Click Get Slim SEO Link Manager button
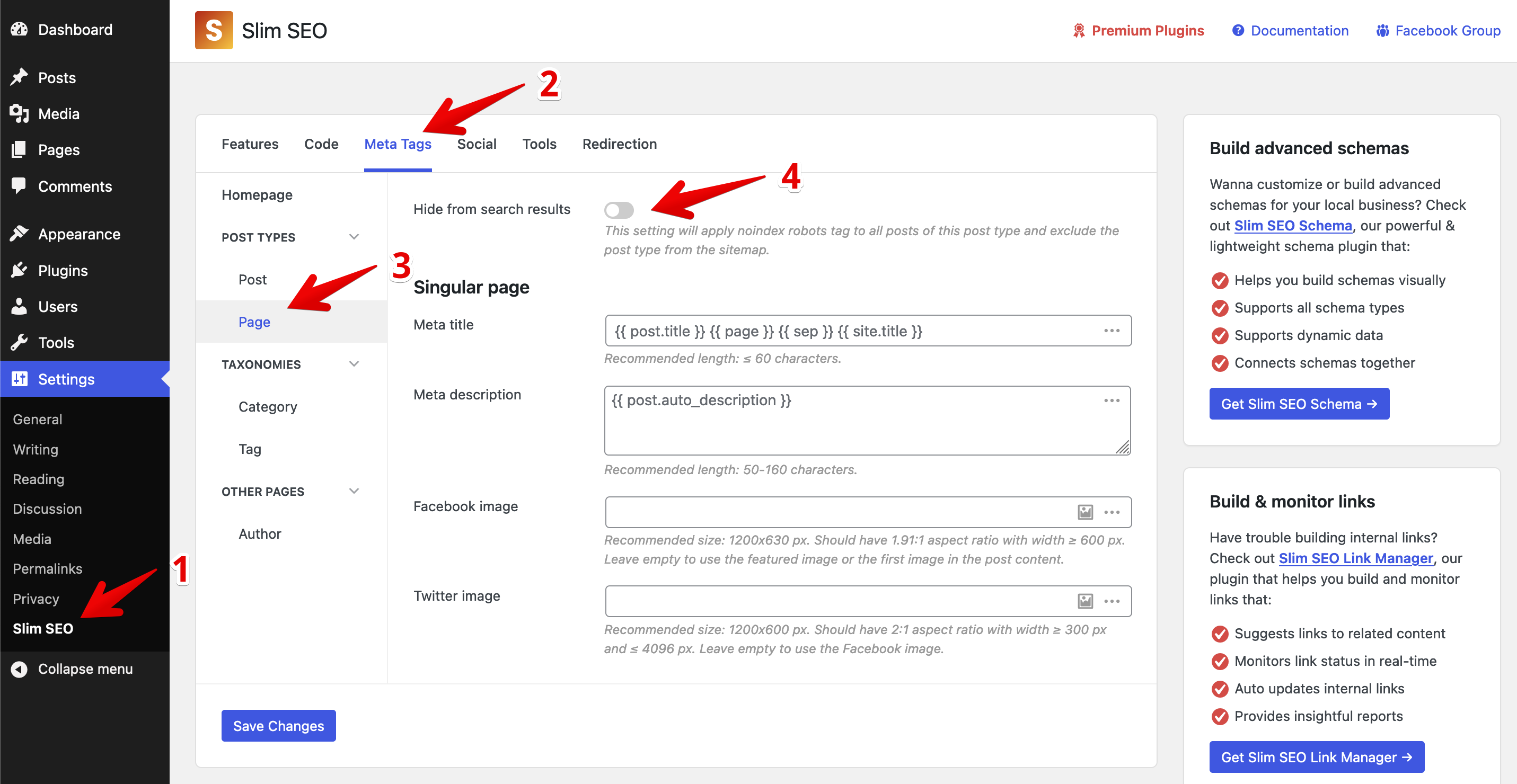1517x784 pixels. click(1316, 757)
